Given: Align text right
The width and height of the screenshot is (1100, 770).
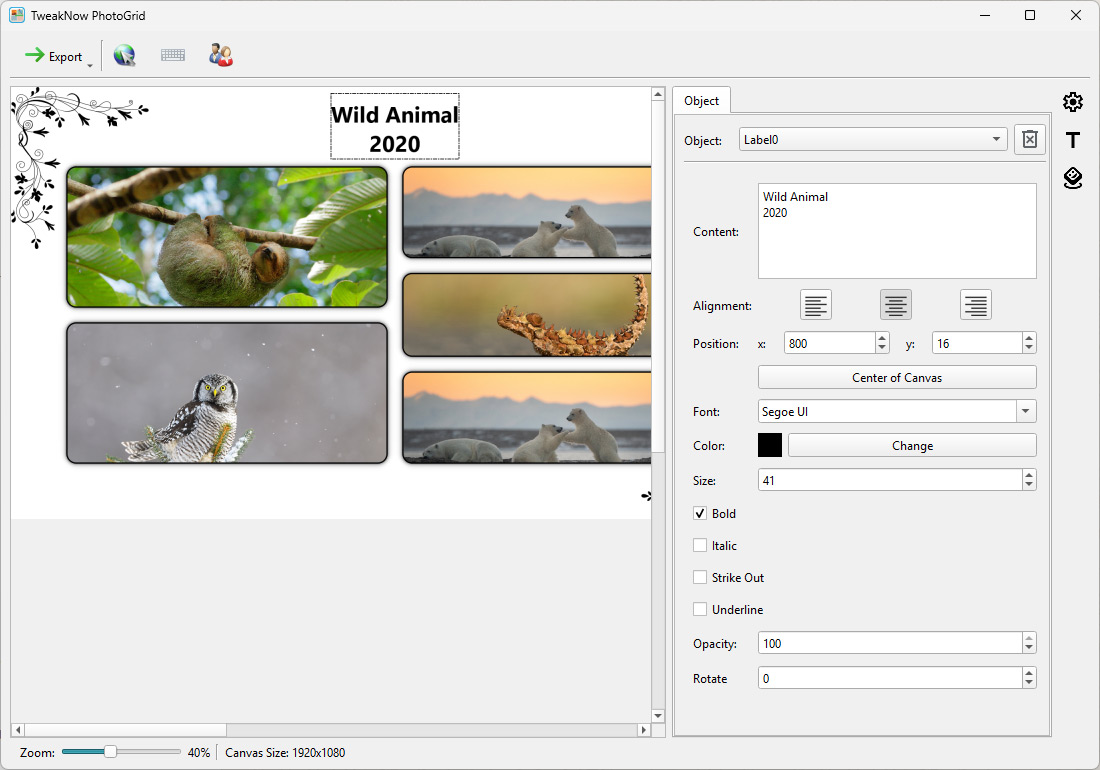Looking at the screenshot, I should (x=975, y=305).
